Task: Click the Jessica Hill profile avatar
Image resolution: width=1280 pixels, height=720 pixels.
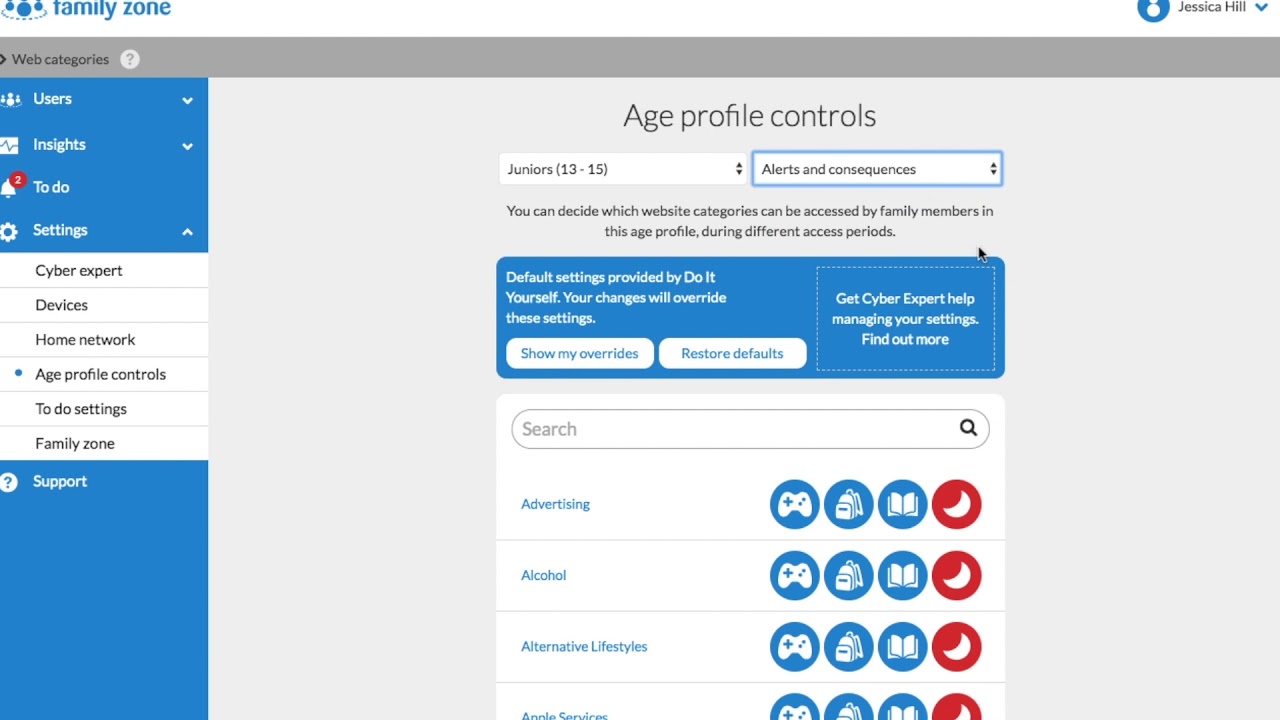Action: (1153, 8)
